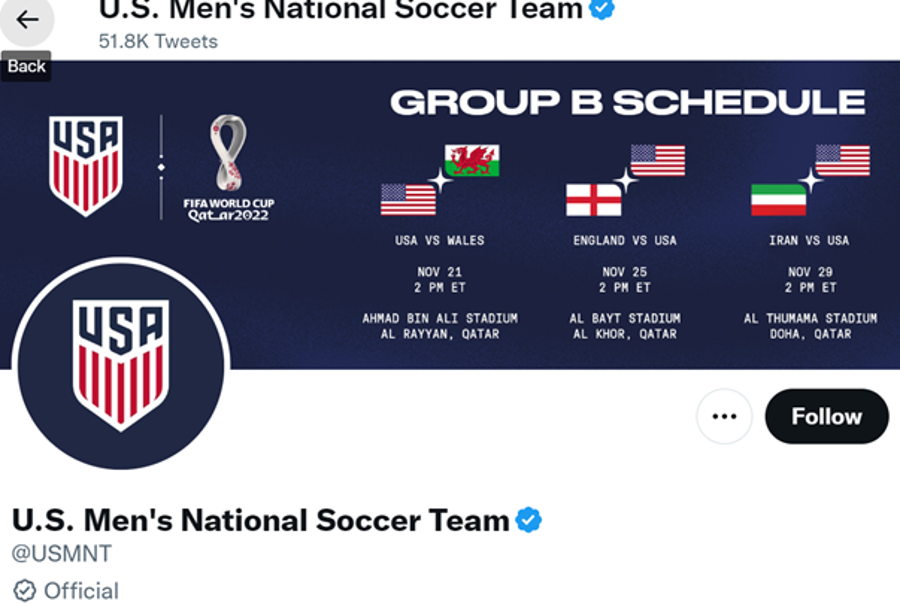Open the 51.8K Tweets count
This screenshot has width=900, height=604.
155,42
